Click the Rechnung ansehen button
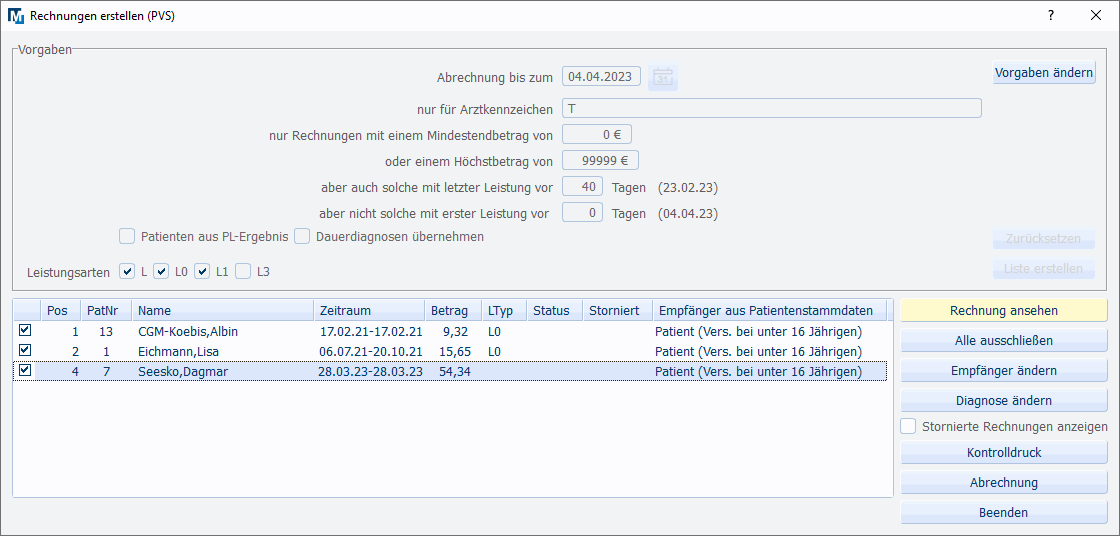The width and height of the screenshot is (1120, 536). [x=1004, y=311]
